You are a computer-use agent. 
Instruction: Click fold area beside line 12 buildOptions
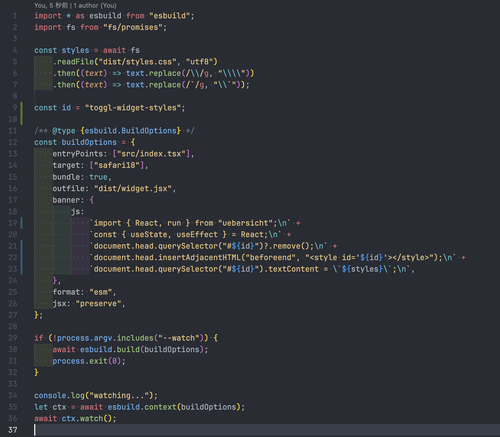(27, 142)
